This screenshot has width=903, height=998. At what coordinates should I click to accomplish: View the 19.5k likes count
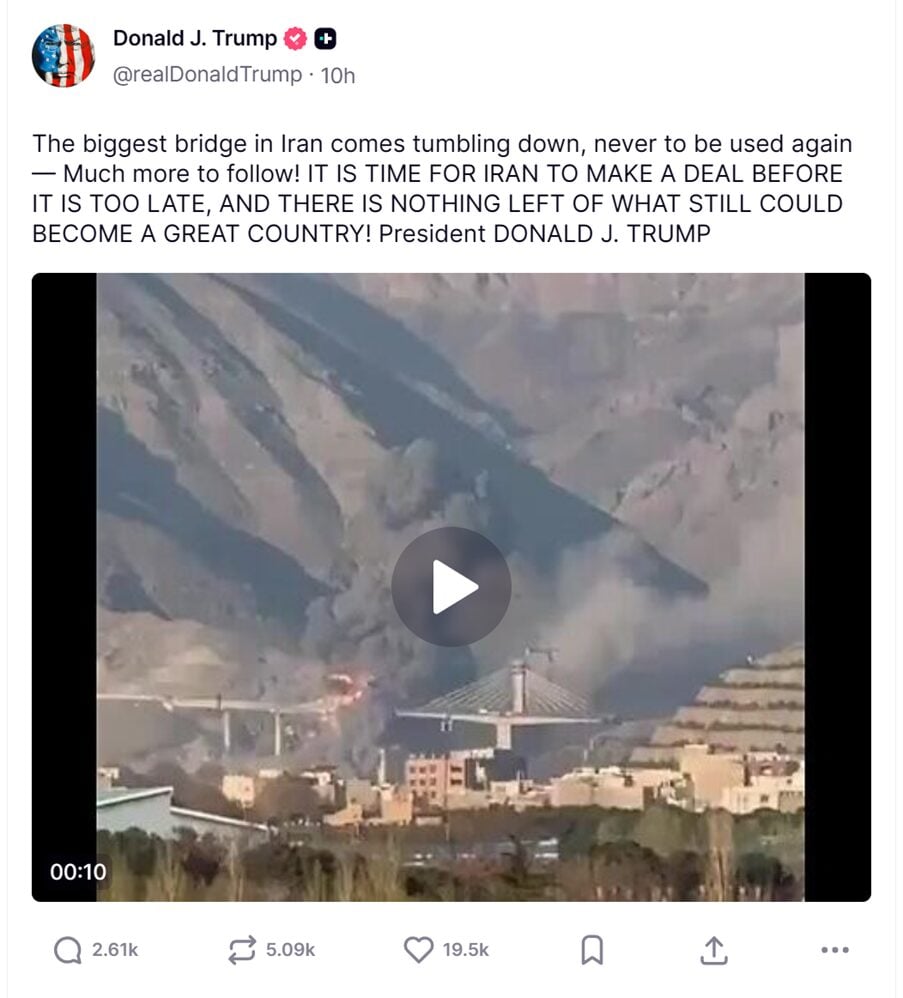point(466,950)
